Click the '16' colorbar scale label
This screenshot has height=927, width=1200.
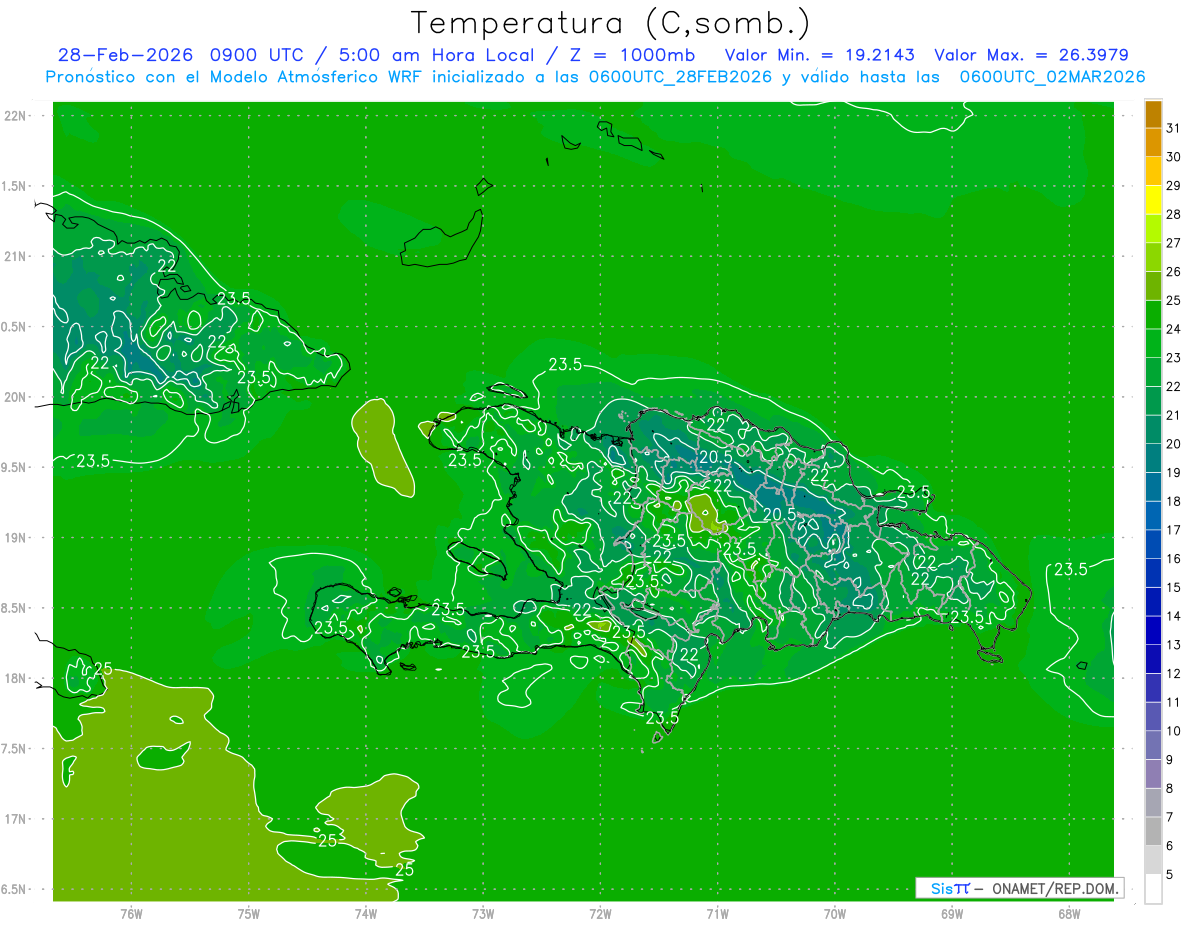pyautogui.click(x=1173, y=558)
